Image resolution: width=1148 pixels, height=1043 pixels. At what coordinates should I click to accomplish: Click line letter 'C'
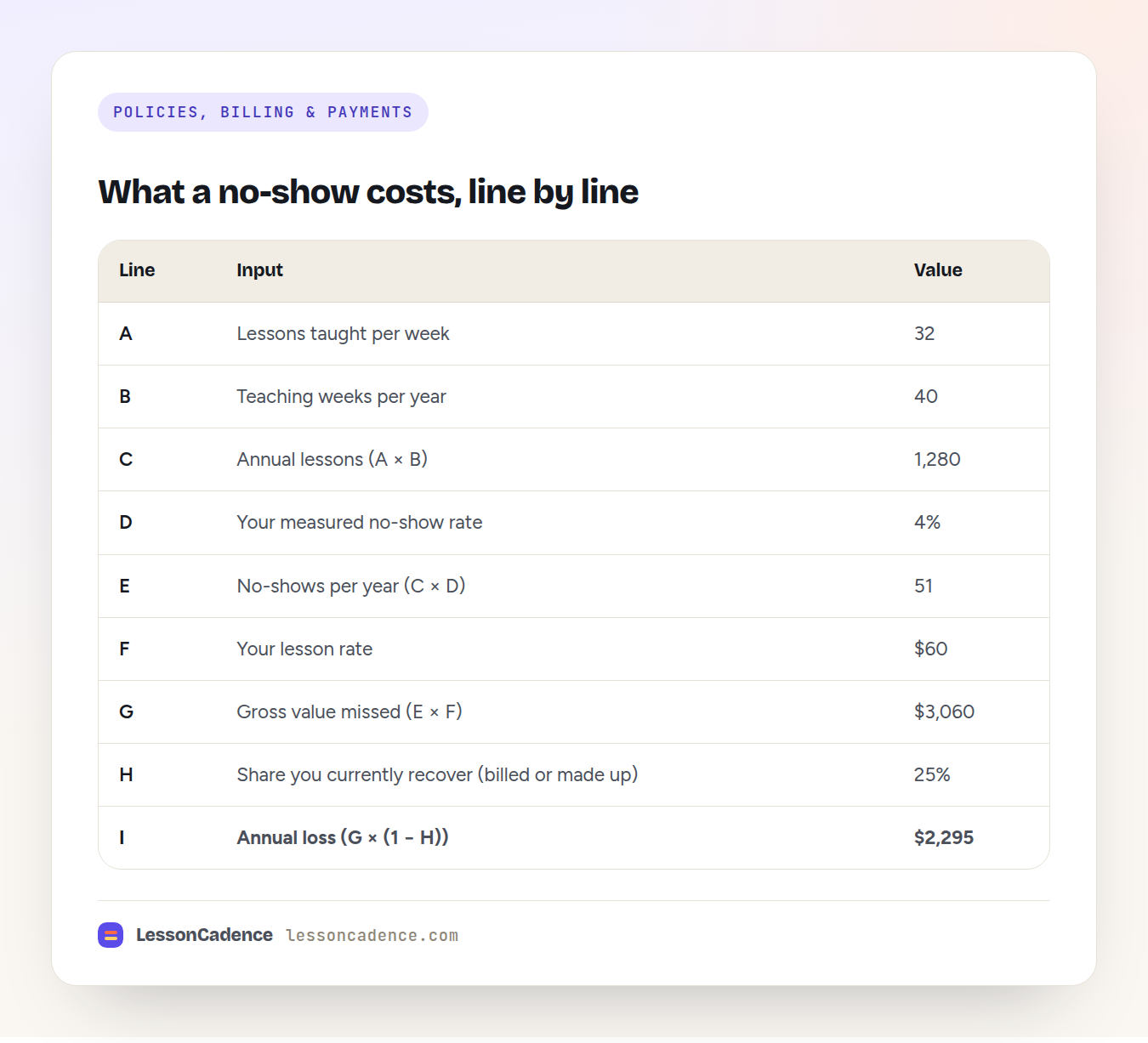126,460
